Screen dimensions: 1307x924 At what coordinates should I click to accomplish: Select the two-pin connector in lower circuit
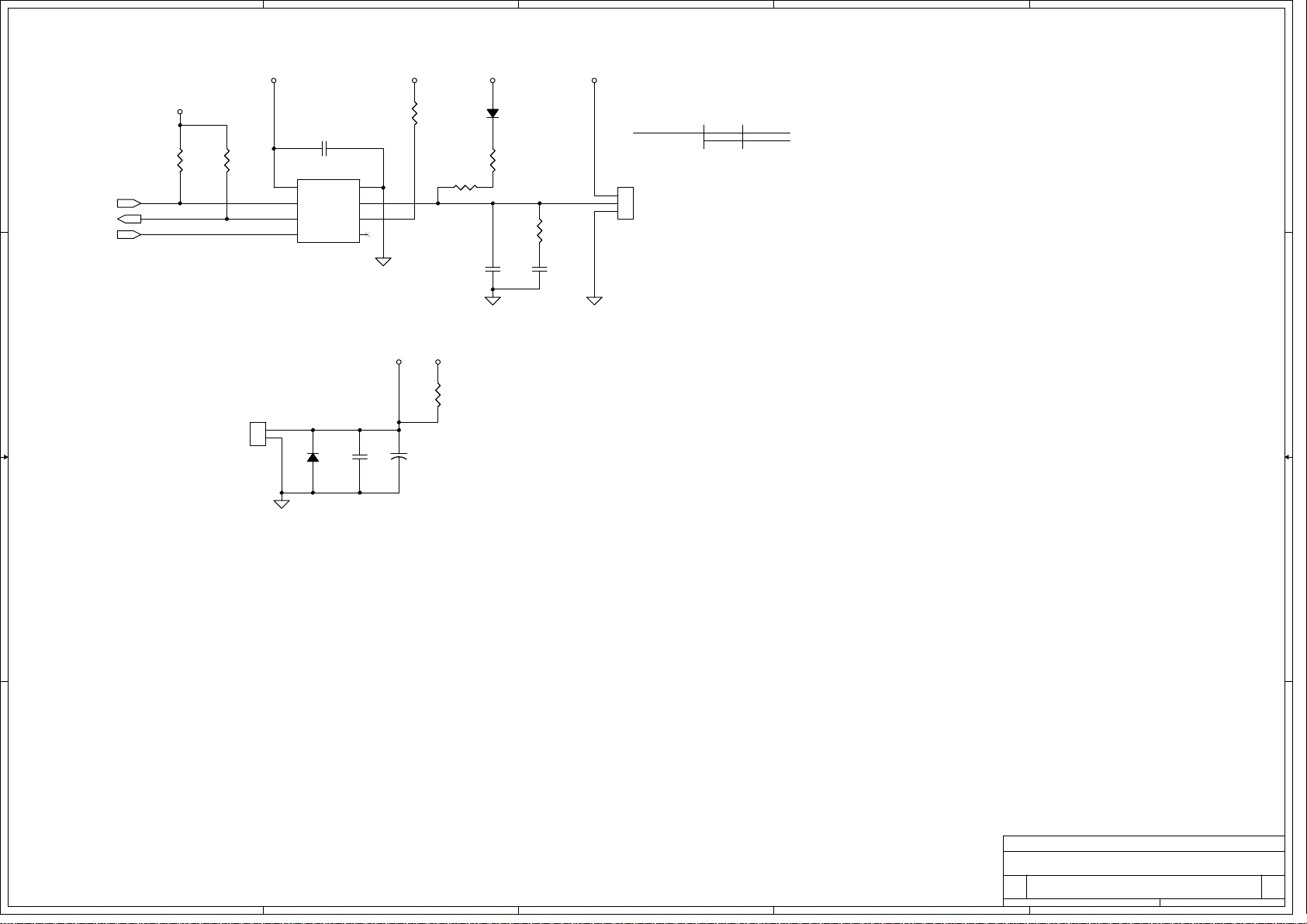(x=258, y=434)
